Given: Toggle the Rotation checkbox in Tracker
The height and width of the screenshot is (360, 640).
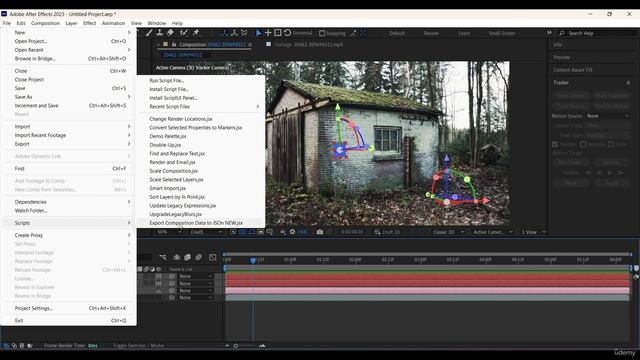Looking at the screenshot, I should [x=583, y=144].
